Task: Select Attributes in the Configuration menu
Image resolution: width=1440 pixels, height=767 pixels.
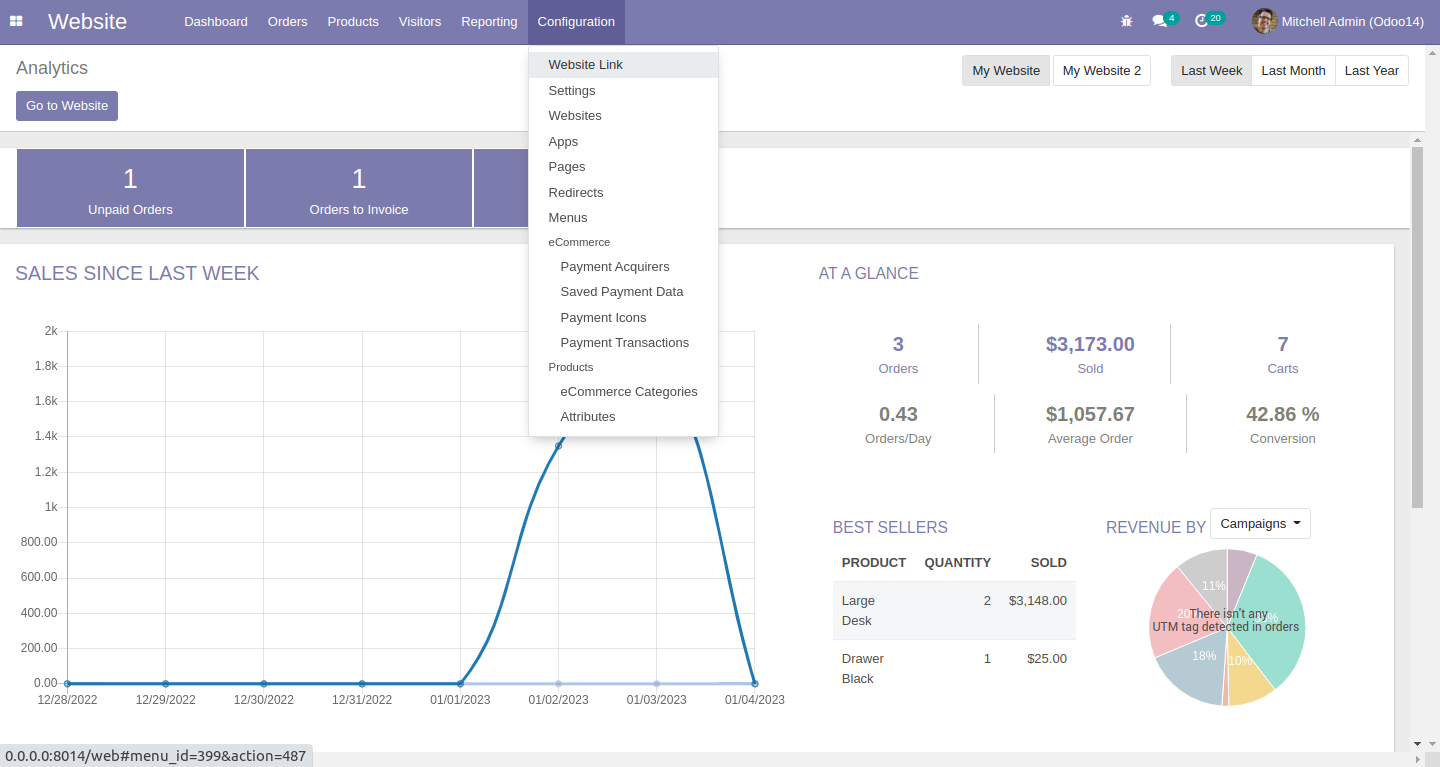Action: [x=587, y=416]
